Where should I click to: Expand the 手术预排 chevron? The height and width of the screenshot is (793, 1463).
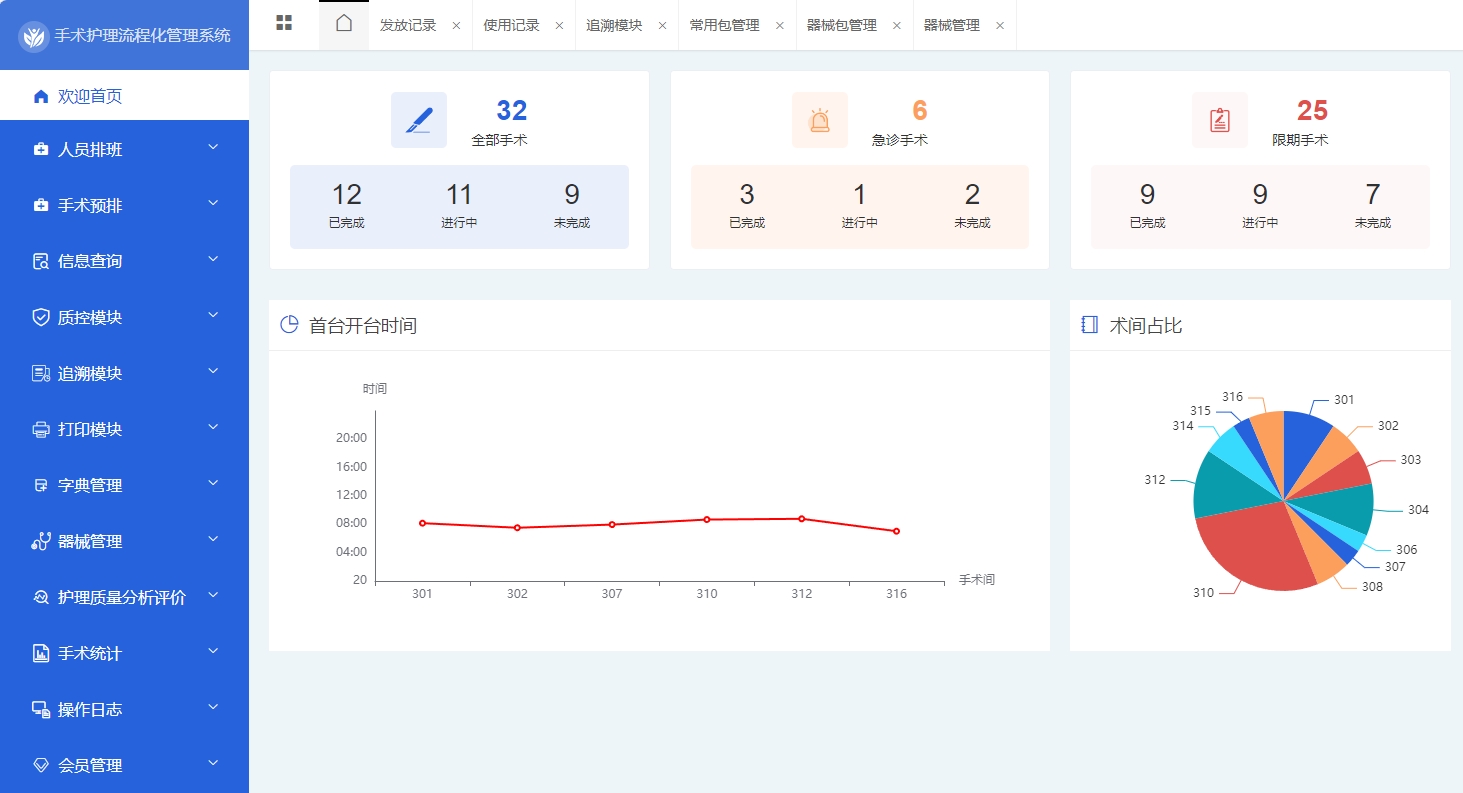[x=213, y=204]
